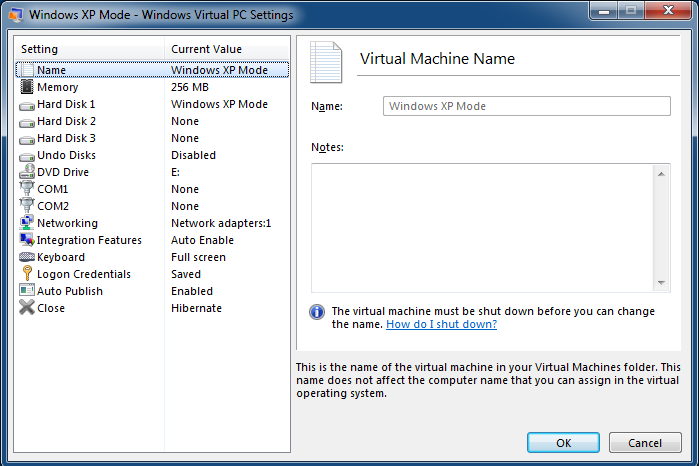
Task: Click Notes scrollbar down arrow
Action: [661, 282]
